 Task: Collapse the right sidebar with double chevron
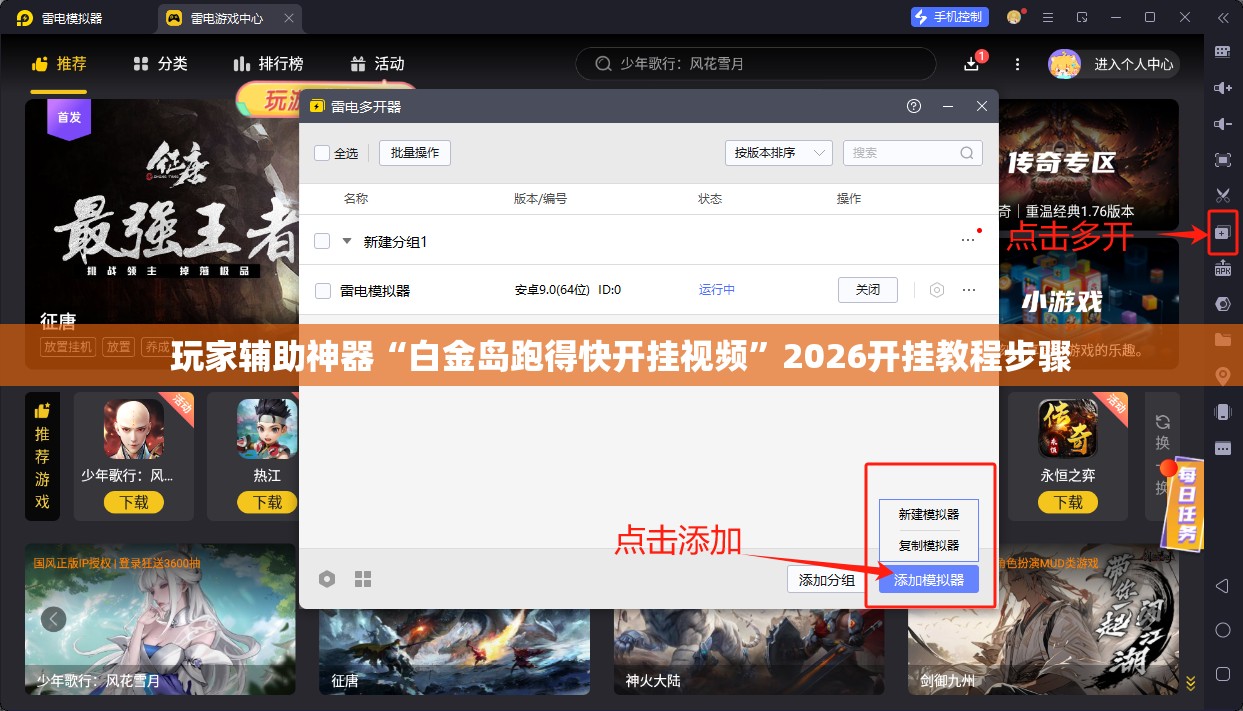(x=1222, y=17)
